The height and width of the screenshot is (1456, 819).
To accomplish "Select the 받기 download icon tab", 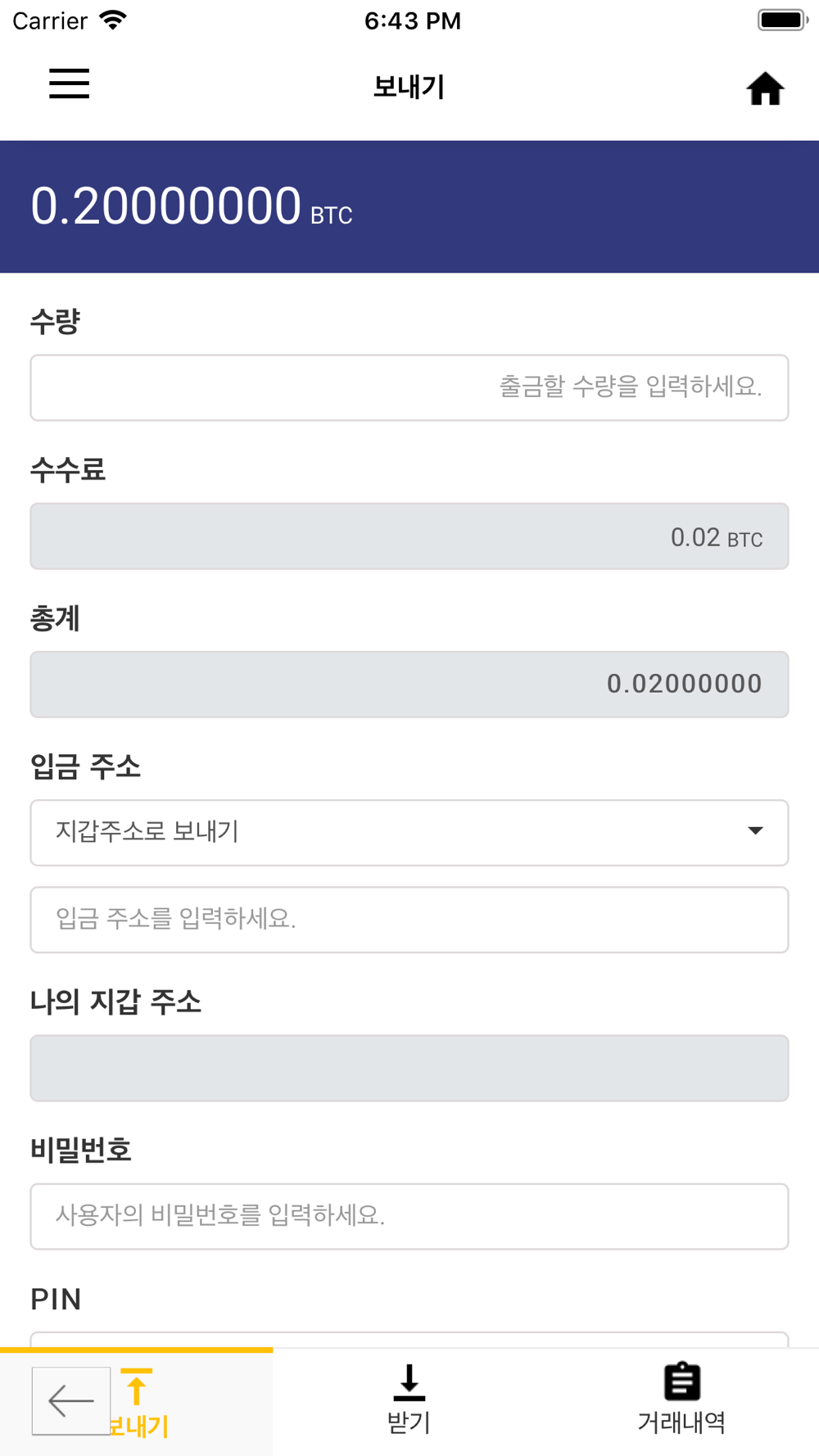I will (x=409, y=1399).
